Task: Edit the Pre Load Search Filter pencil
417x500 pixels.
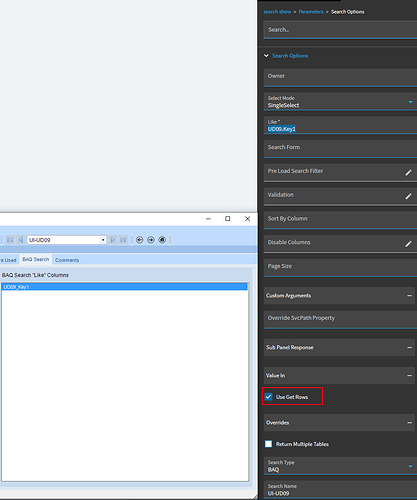Action: point(408,172)
